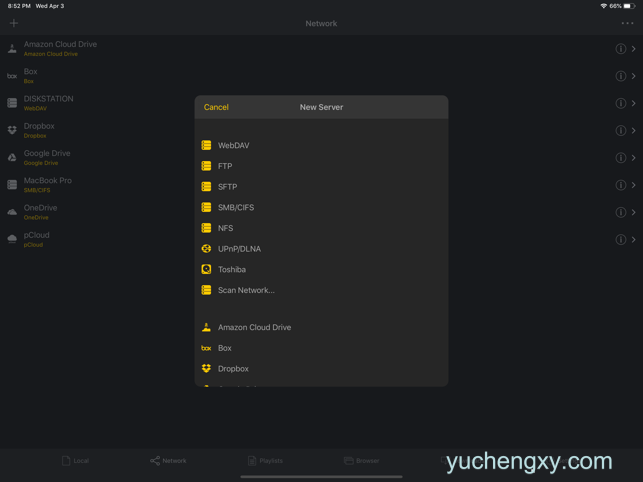Pick NFS label in server list

tap(225, 228)
